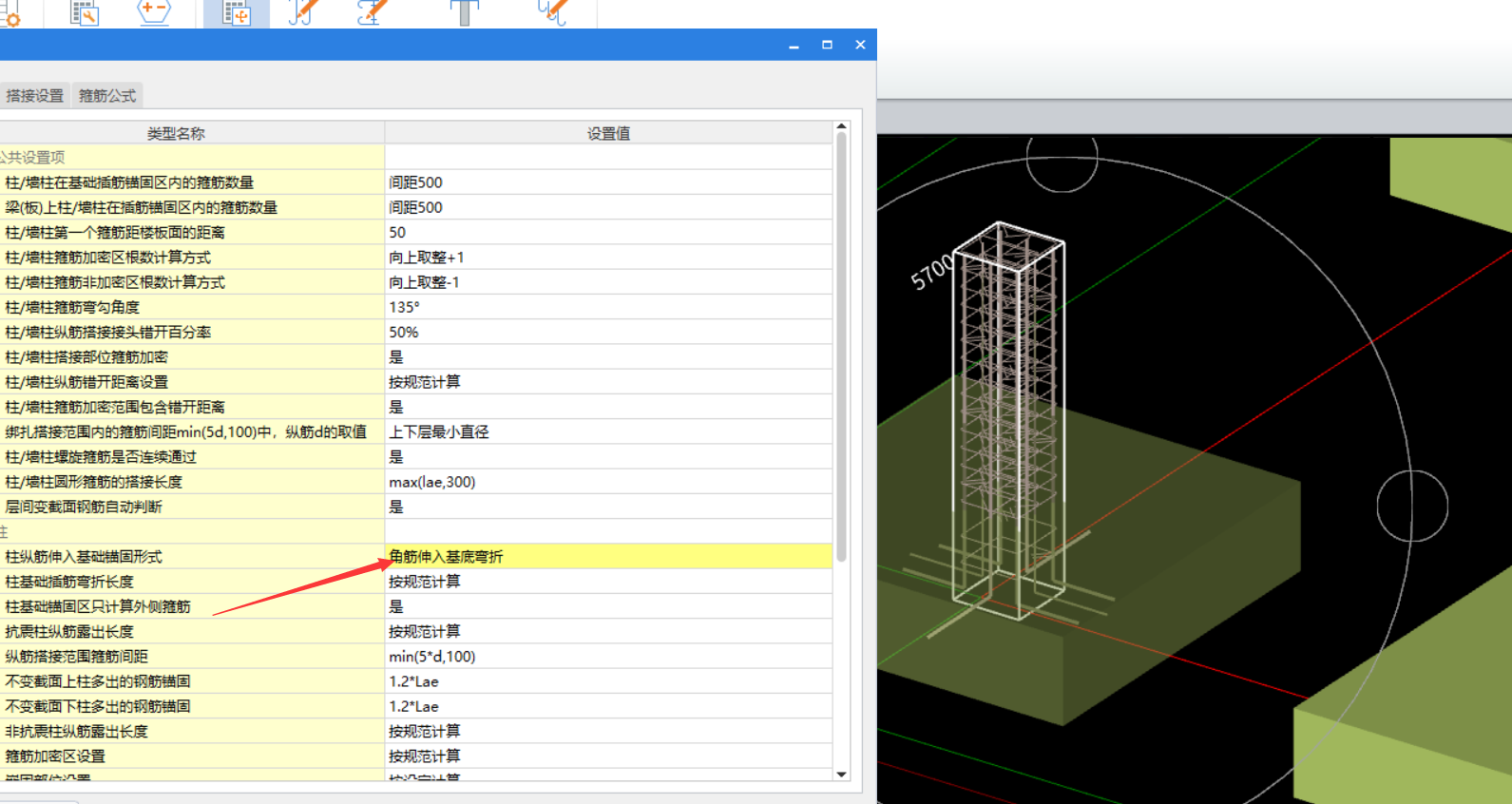Click the table-with-wrench settings toolbar icon
The image size is (1512, 804).
pyautogui.click(x=85, y=12)
